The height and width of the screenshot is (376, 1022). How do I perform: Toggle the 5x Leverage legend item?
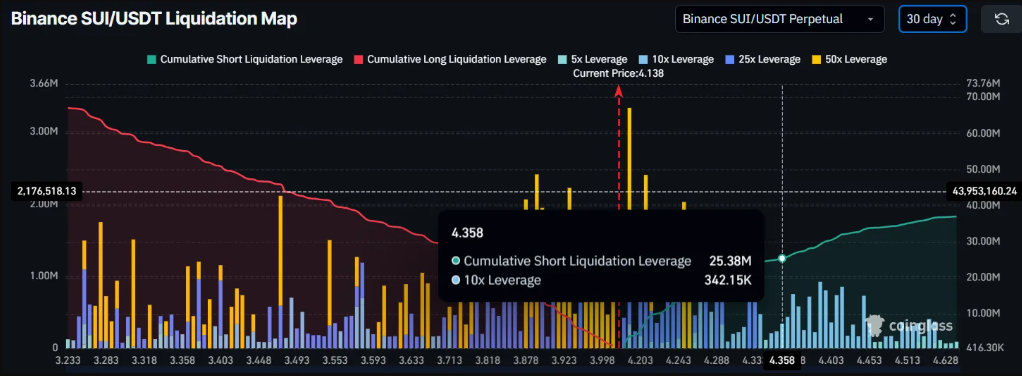pyautogui.click(x=592, y=59)
